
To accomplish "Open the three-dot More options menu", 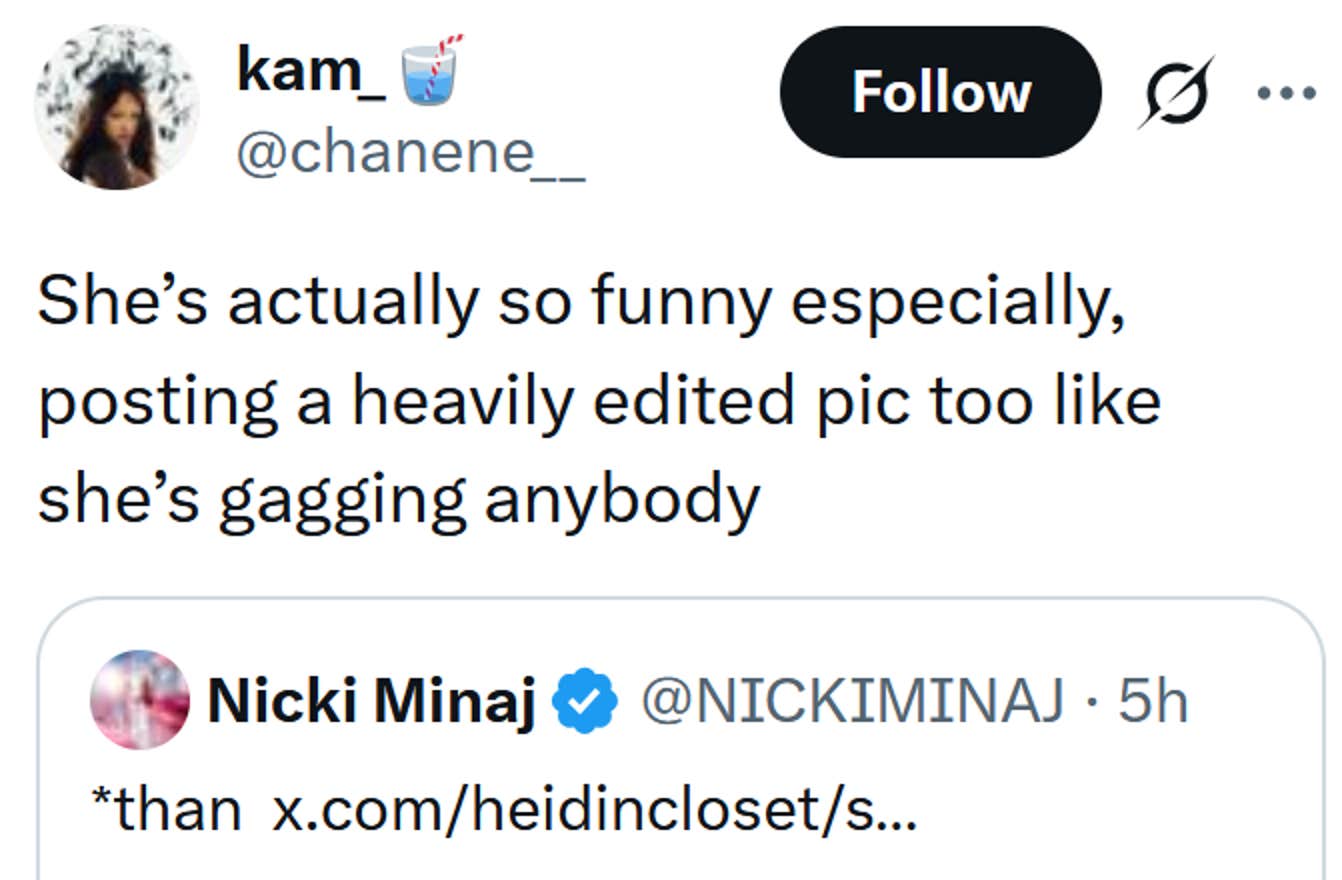I will pyautogui.click(x=1287, y=92).
